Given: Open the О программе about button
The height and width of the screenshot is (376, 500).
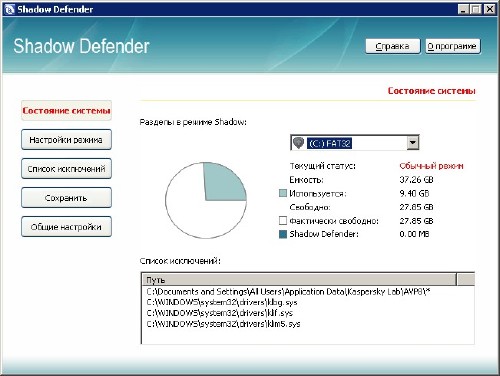Looking at the screenshot, I should [453, 46].
